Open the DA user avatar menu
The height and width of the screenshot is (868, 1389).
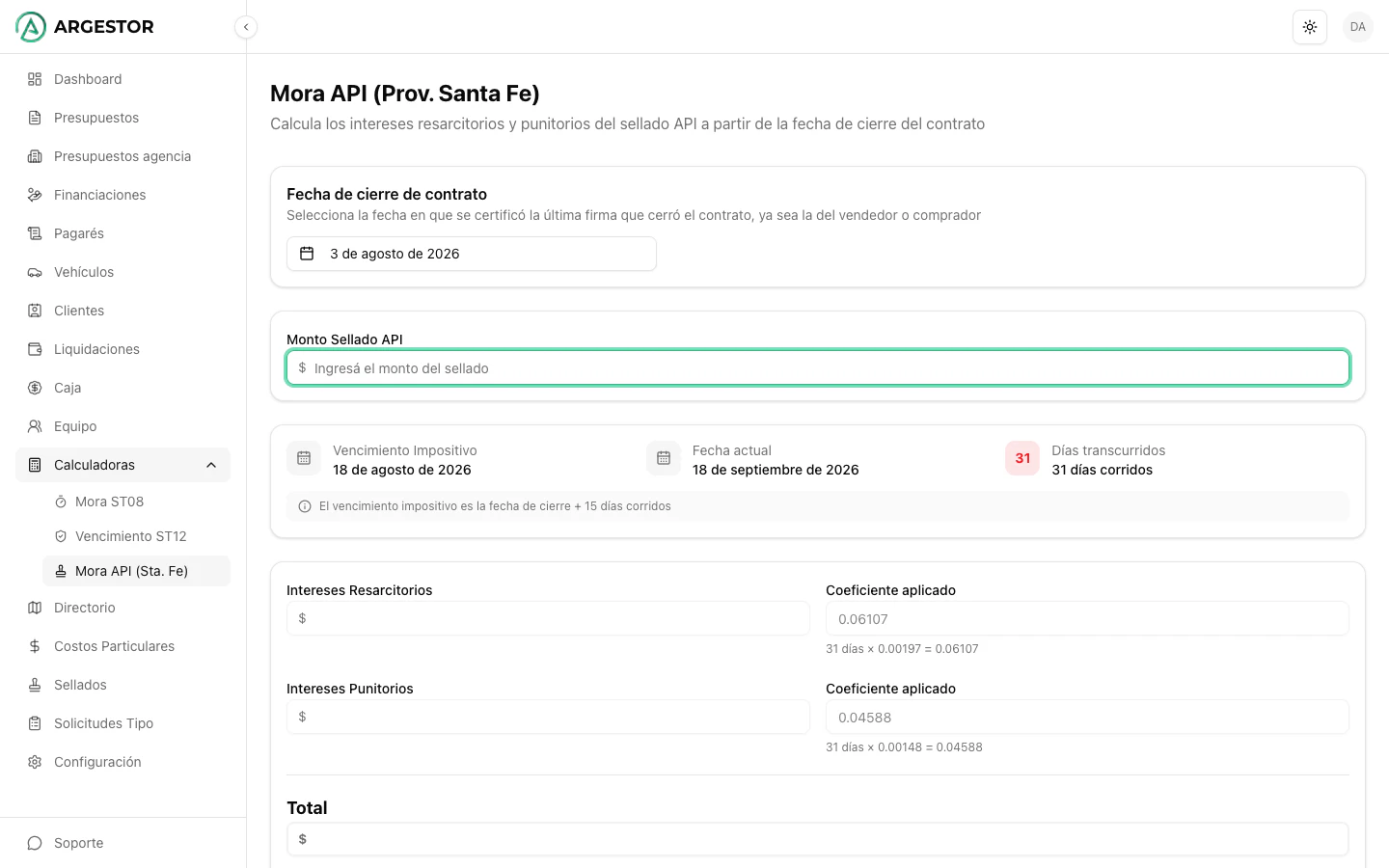tap(1358, 27)
